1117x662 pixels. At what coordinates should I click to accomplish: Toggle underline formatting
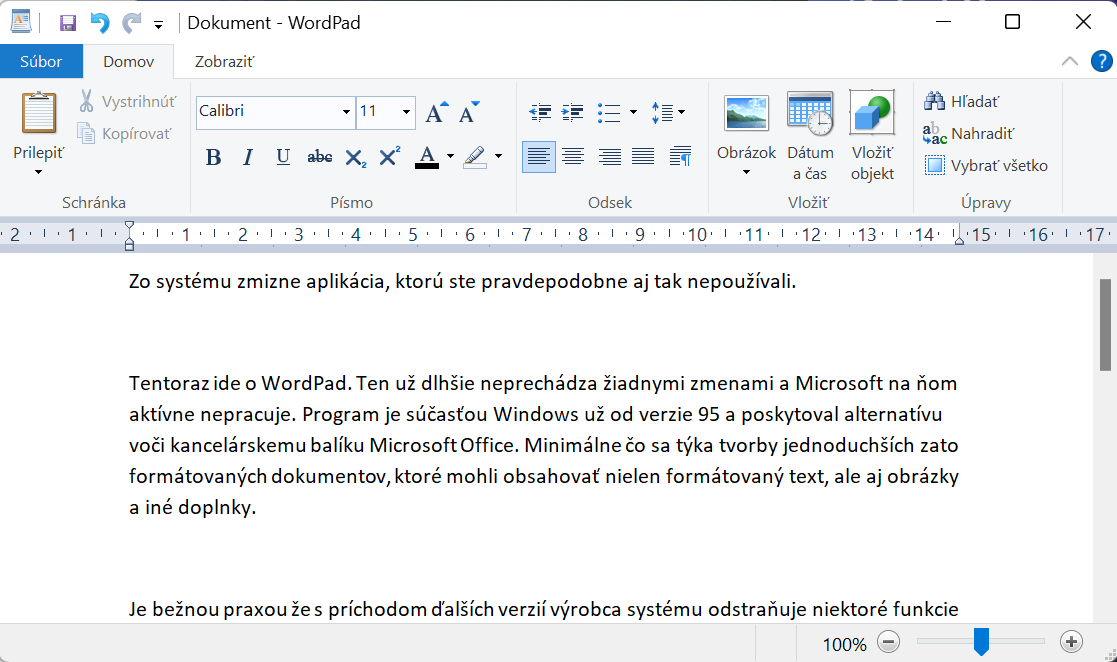[x=283, y=157]
